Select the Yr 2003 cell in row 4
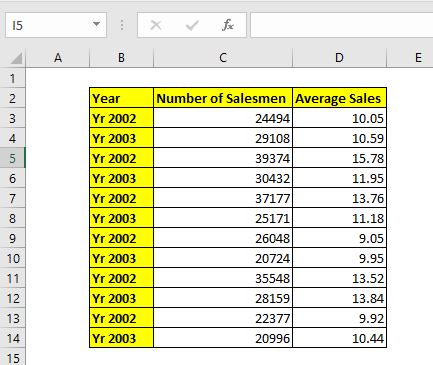This screenshot has height=365, width=433. pos(121,138)
